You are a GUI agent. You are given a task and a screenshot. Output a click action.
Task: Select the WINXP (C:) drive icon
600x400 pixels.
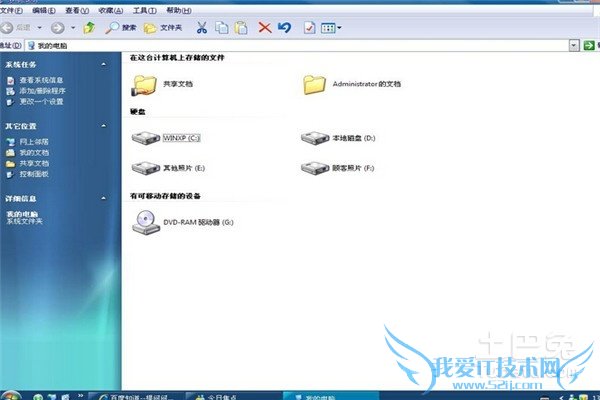click(145, 138)
